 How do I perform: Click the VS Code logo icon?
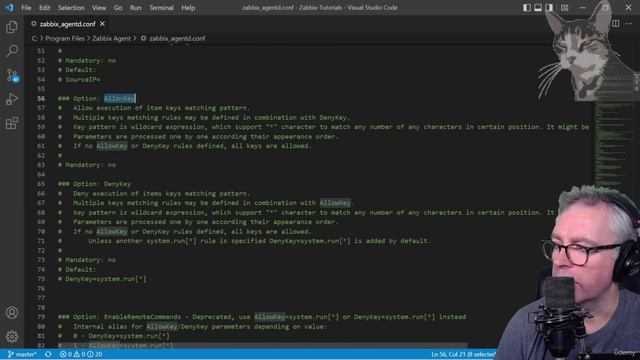pyautogui.click(x=9, y=7)
